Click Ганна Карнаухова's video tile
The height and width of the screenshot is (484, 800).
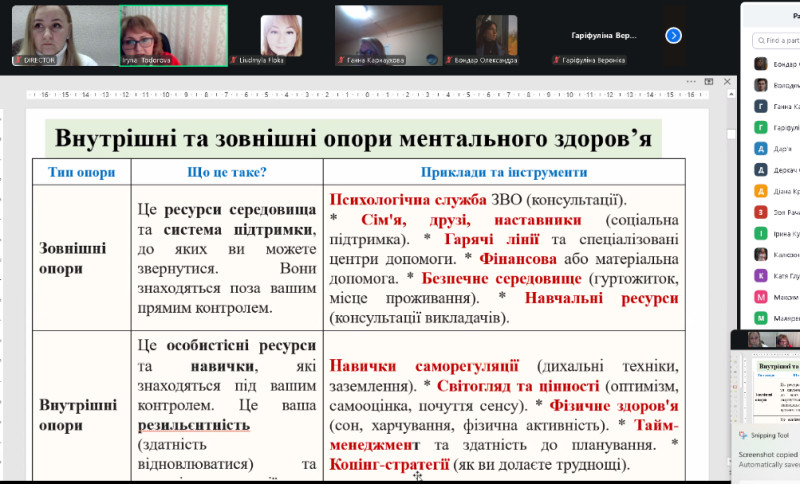388,35
